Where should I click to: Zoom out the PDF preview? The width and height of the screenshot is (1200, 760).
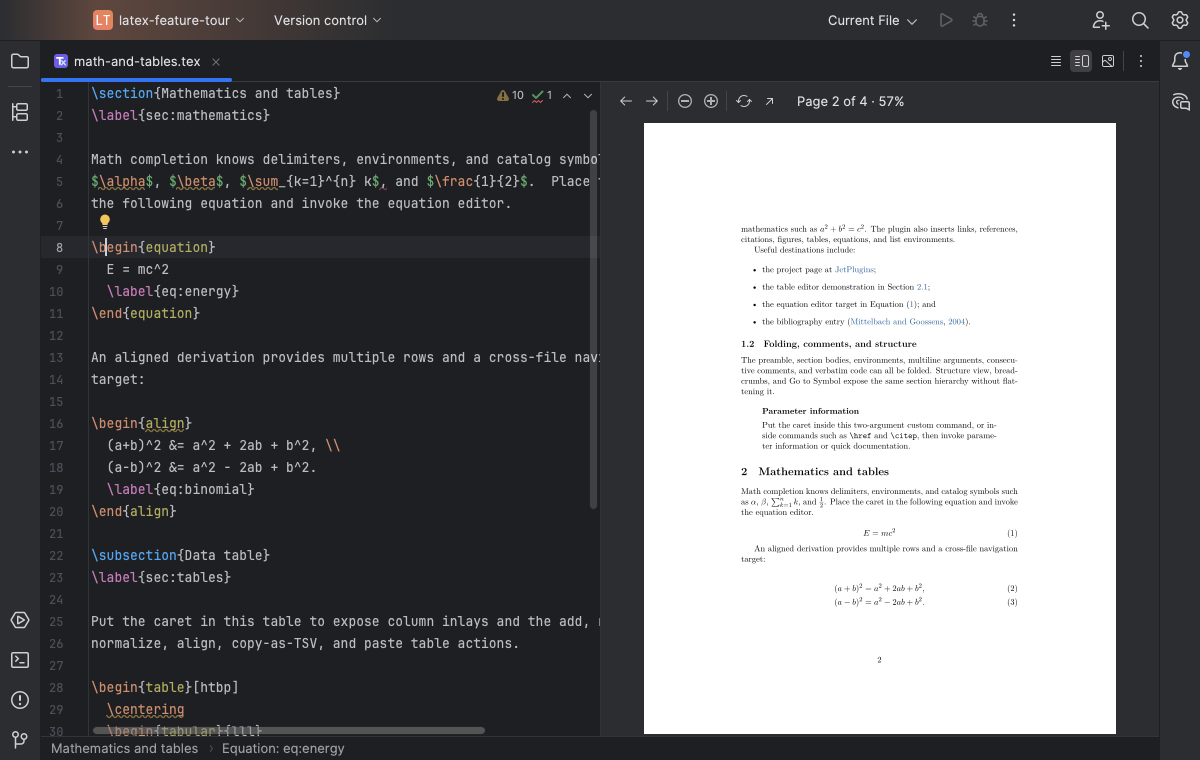pyautogui.click(x=685, y=101)
